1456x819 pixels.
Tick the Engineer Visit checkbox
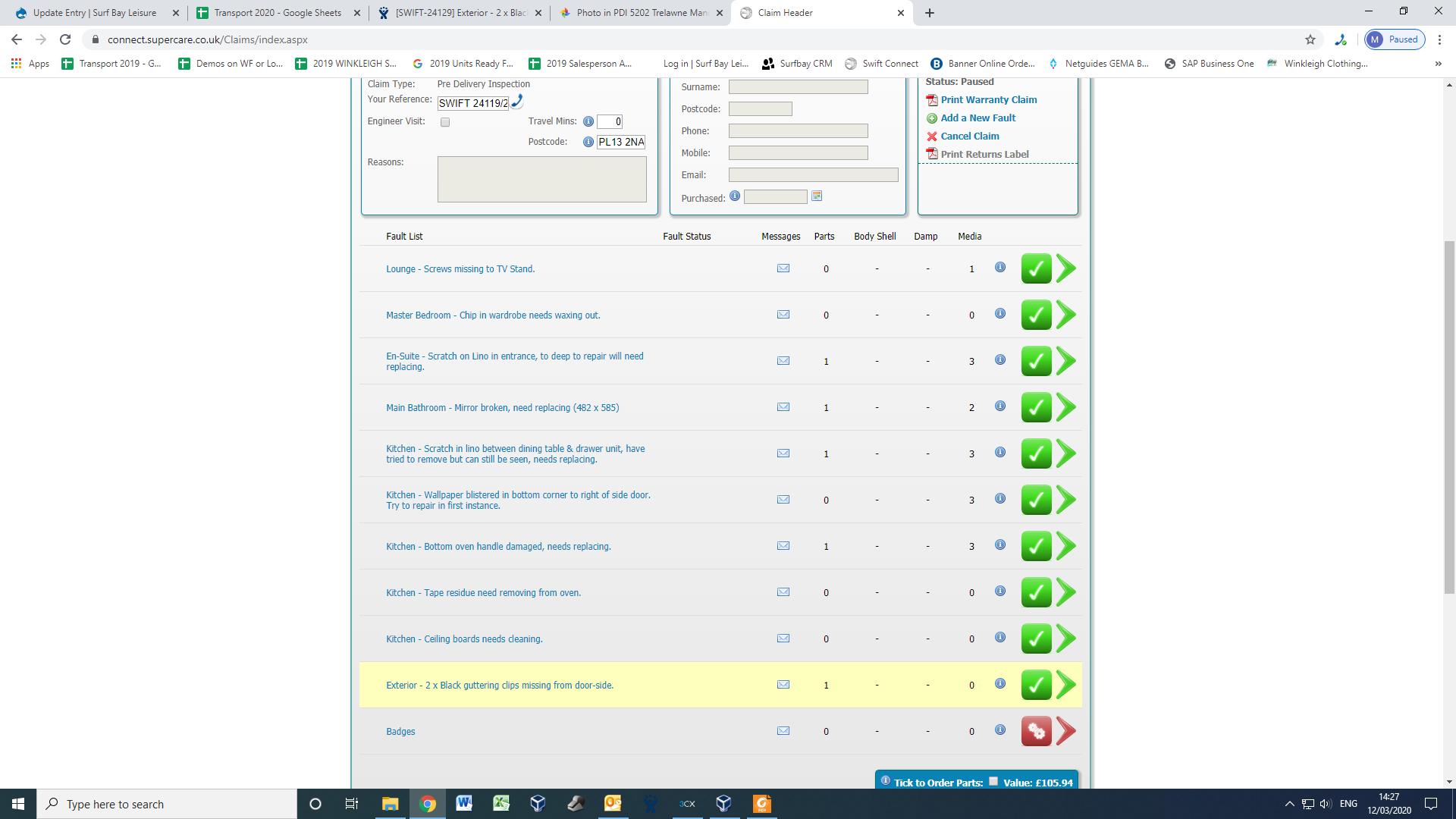(445, 122)
